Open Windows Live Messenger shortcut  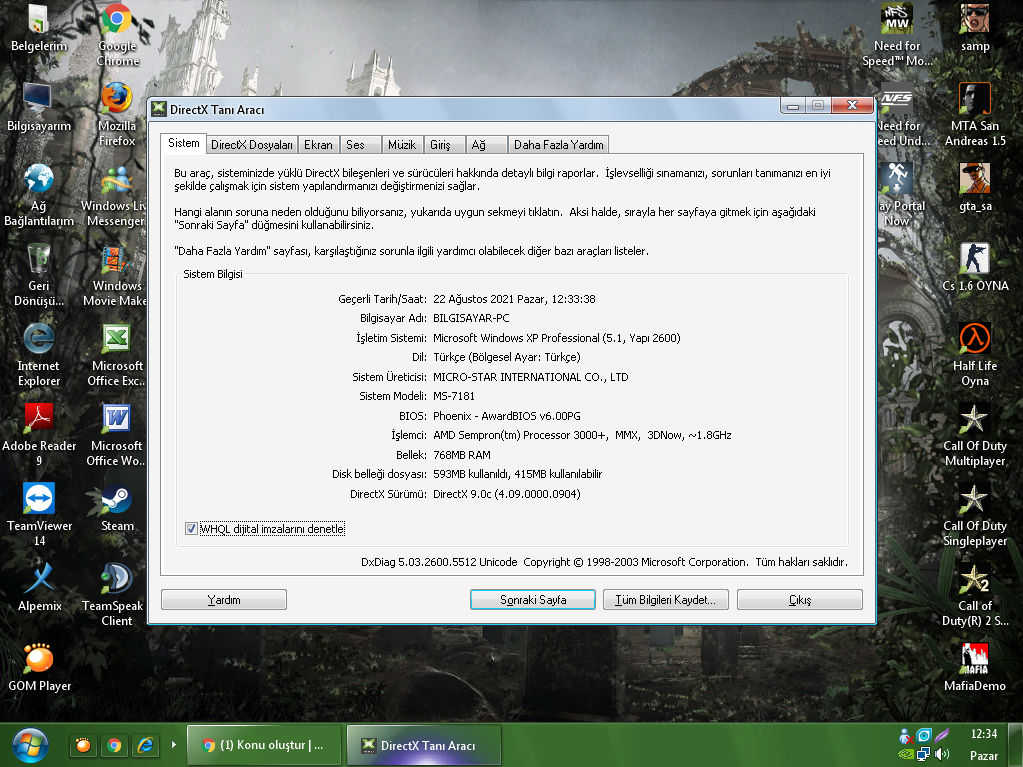[x=116, y=195]
